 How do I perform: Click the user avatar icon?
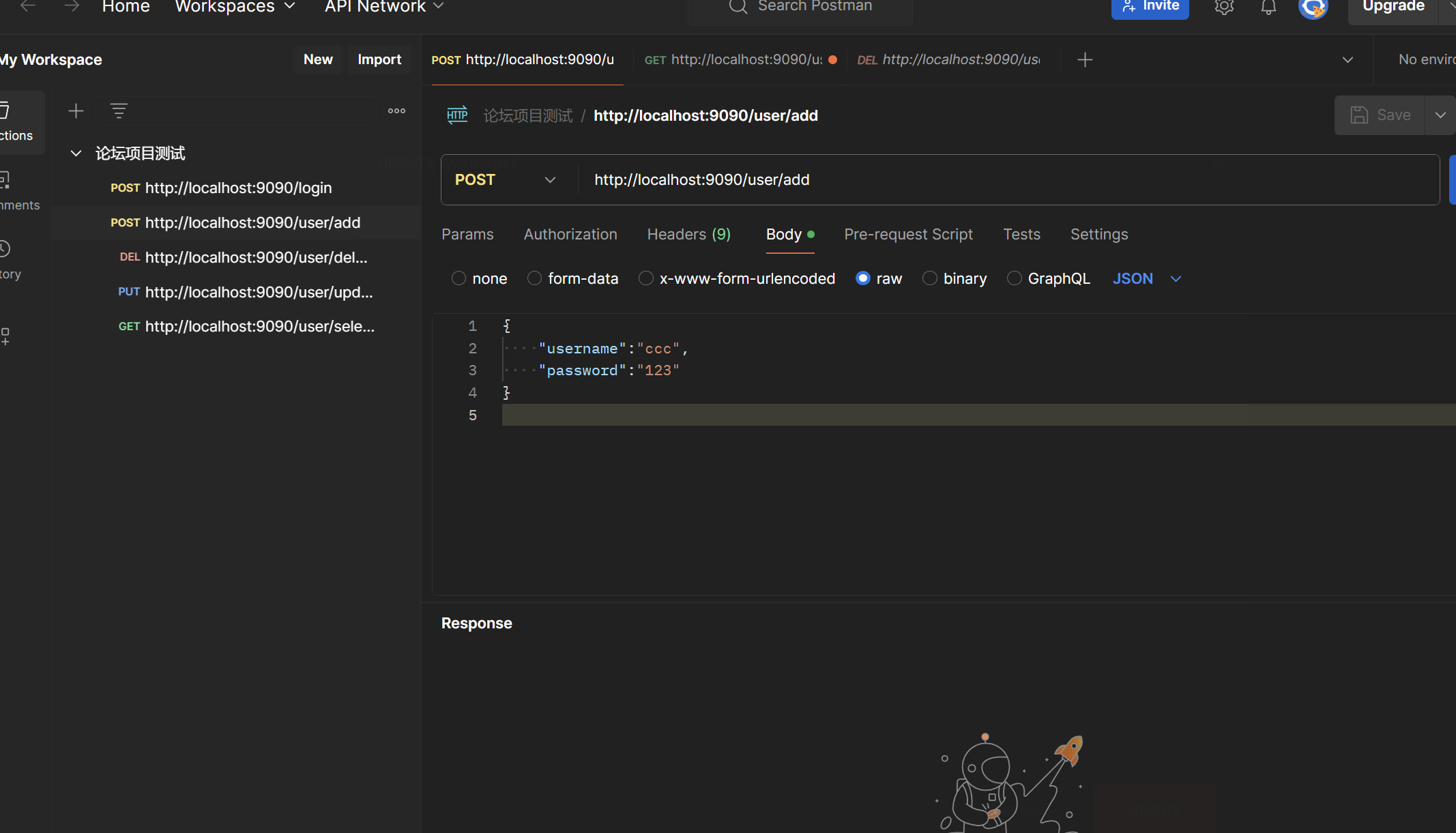pos(1313,8)
